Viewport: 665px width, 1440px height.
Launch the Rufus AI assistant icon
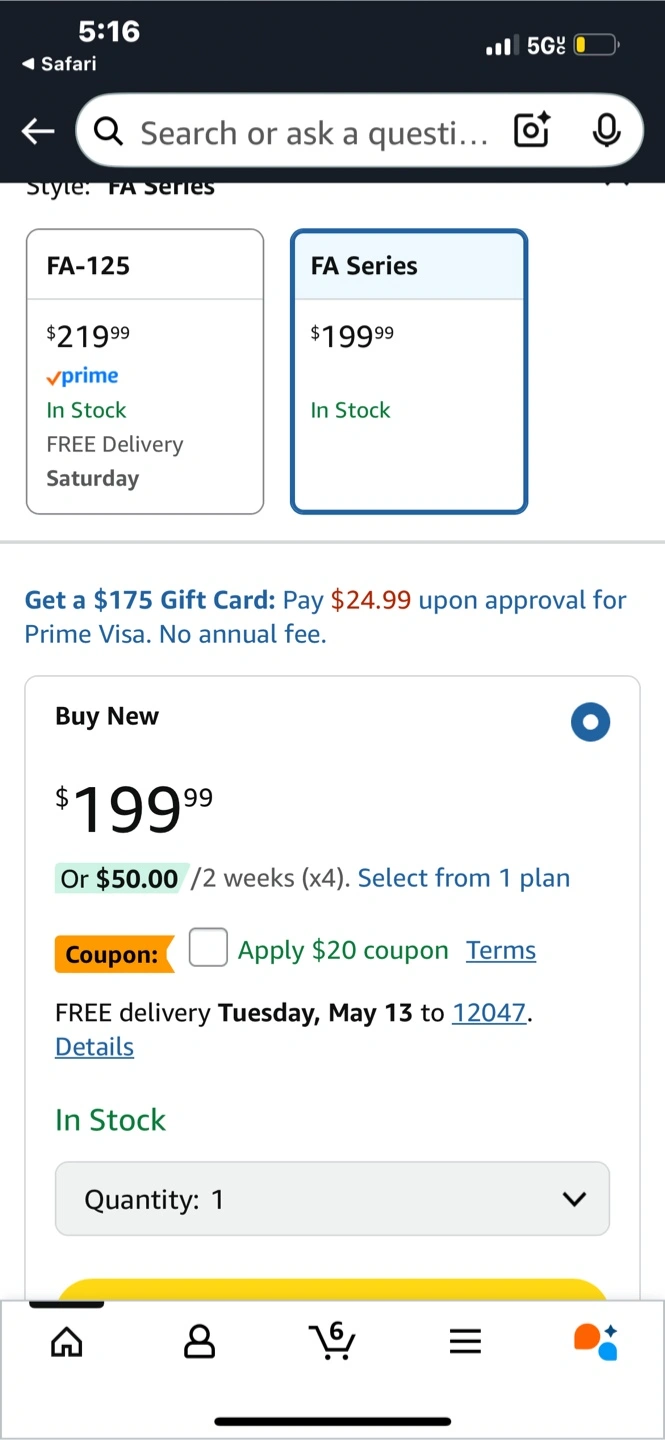[x=596, y=1341]
